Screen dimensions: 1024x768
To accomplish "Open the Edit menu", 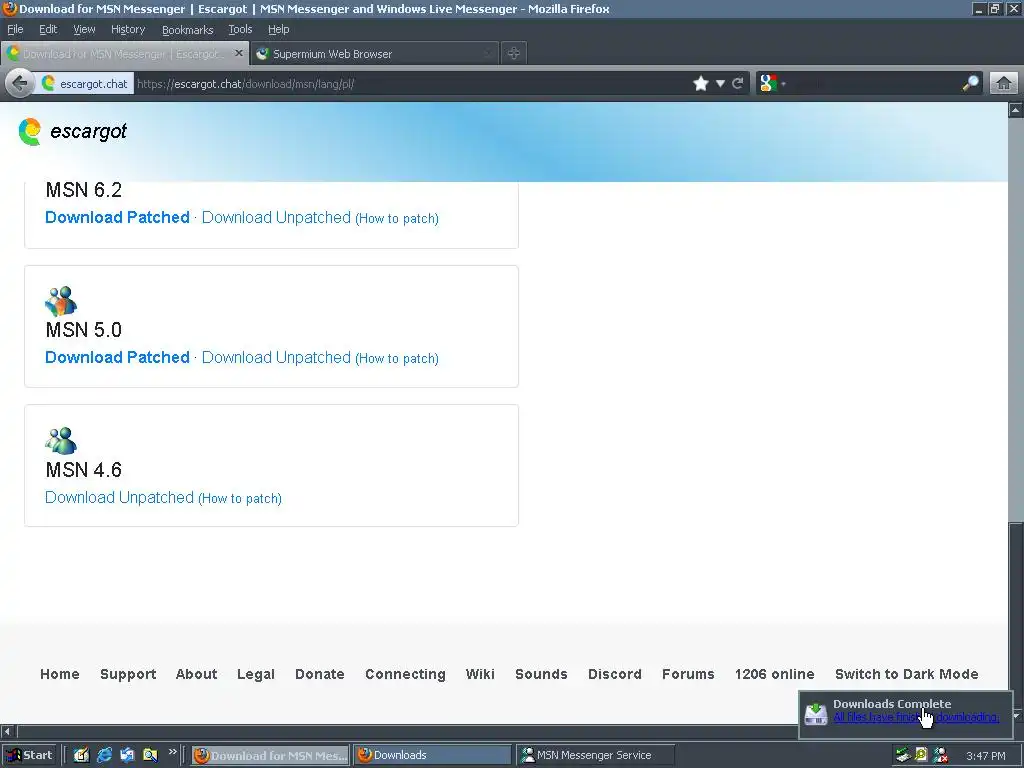I will [x=48, y=29].
